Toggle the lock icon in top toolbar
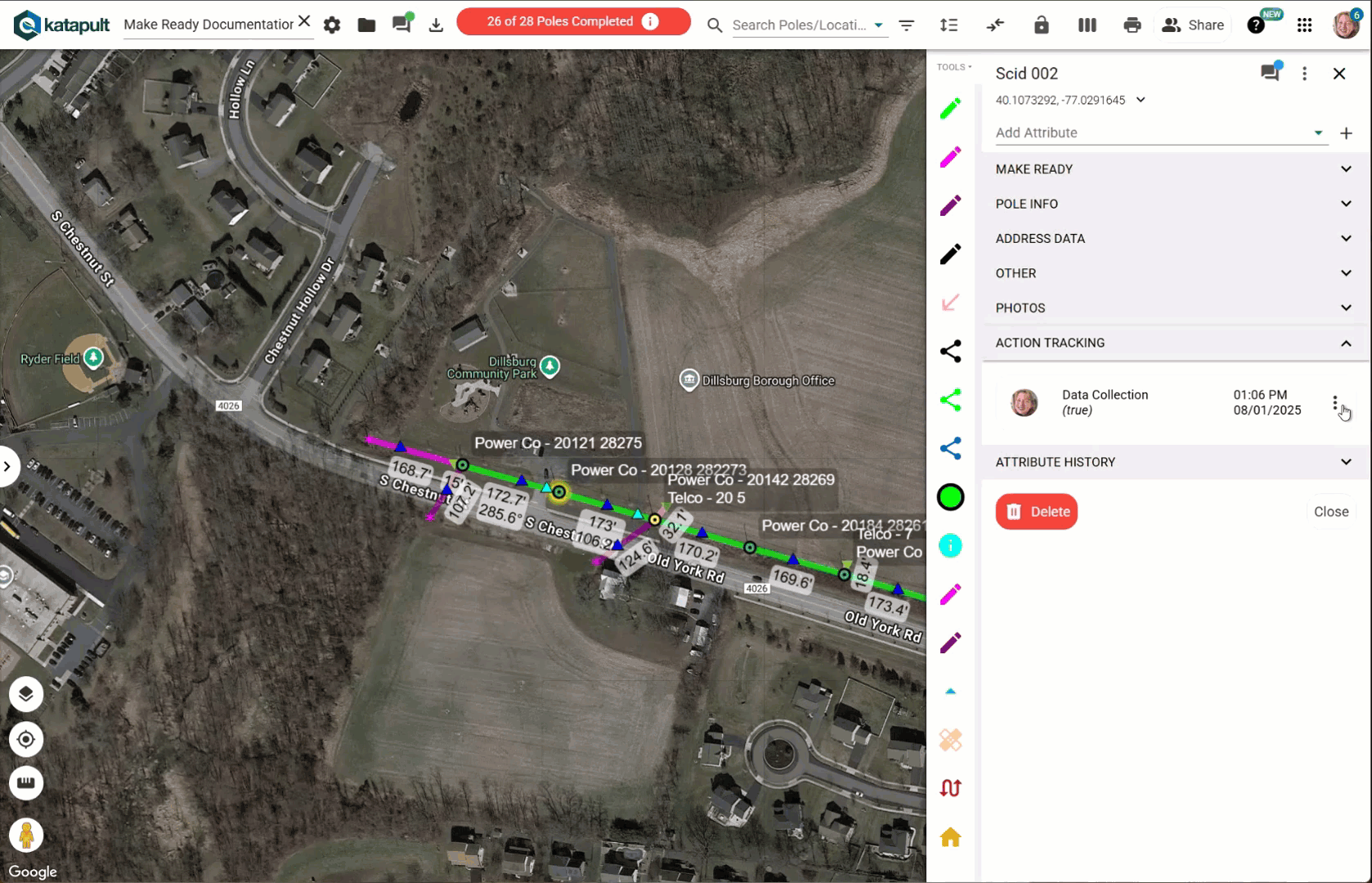 point(1041,25)
